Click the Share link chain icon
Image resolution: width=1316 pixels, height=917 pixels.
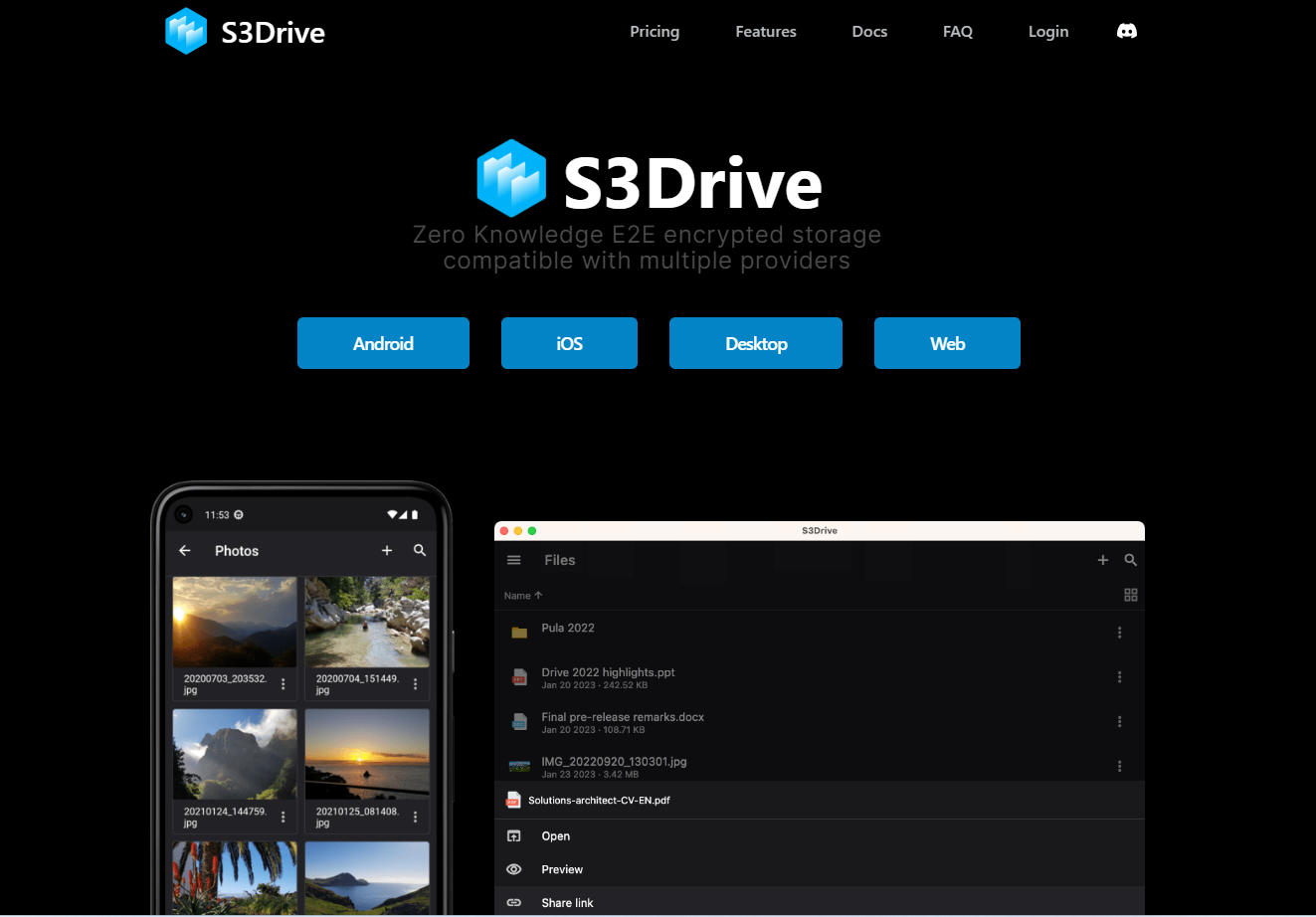(514, 903)
